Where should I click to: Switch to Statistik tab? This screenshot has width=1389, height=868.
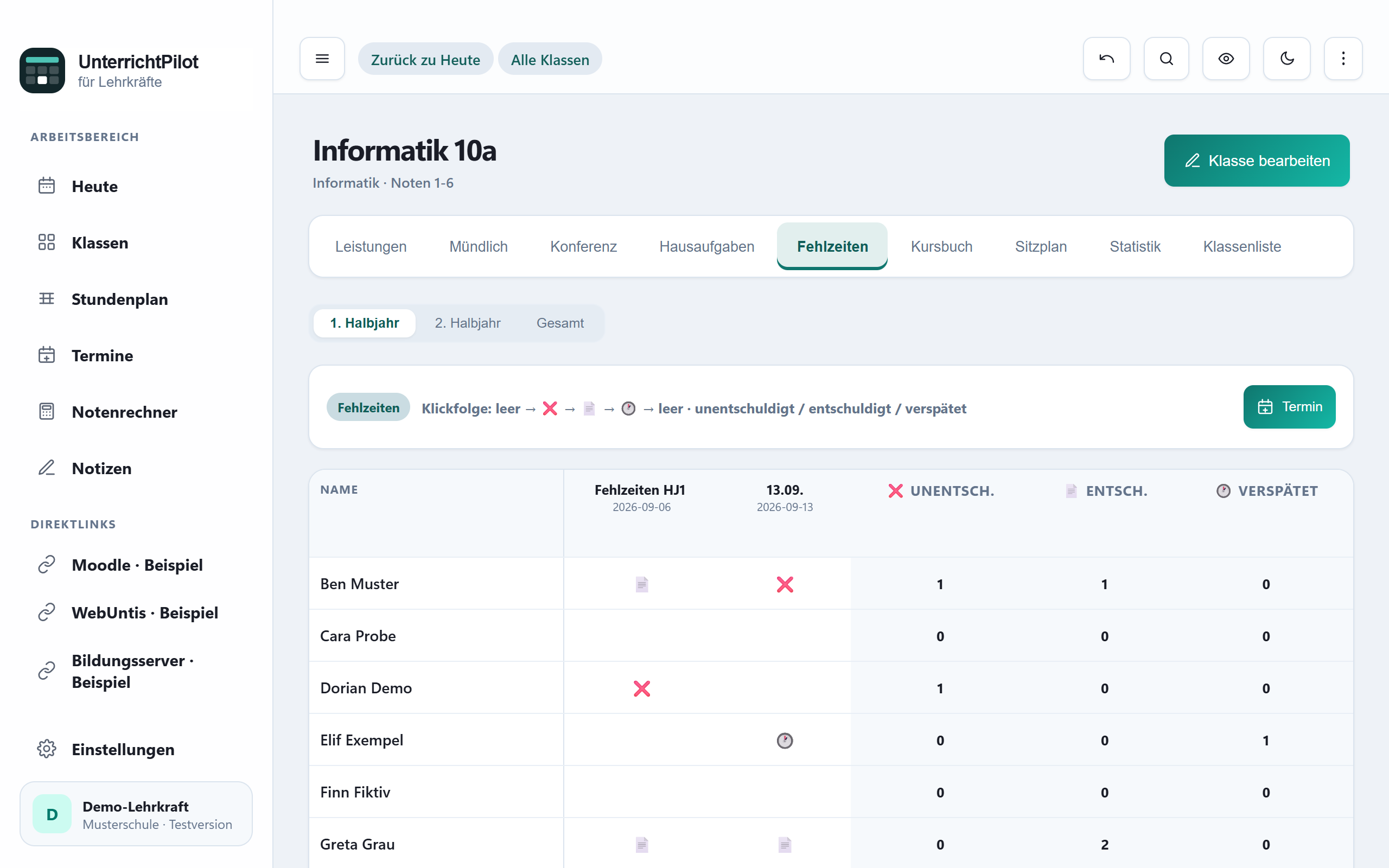(1135, 246)
